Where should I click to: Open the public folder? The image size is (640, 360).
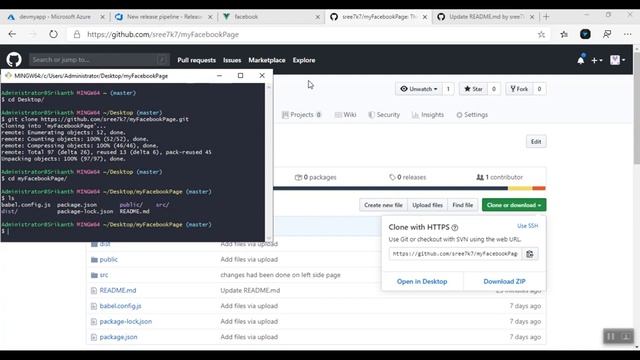pos(109,259)
